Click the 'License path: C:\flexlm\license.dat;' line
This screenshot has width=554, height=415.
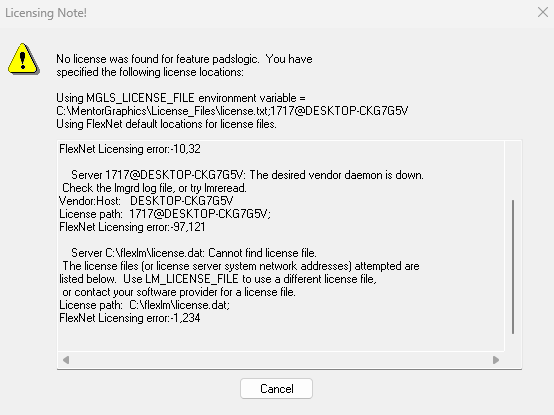click(x=145, y=305)
